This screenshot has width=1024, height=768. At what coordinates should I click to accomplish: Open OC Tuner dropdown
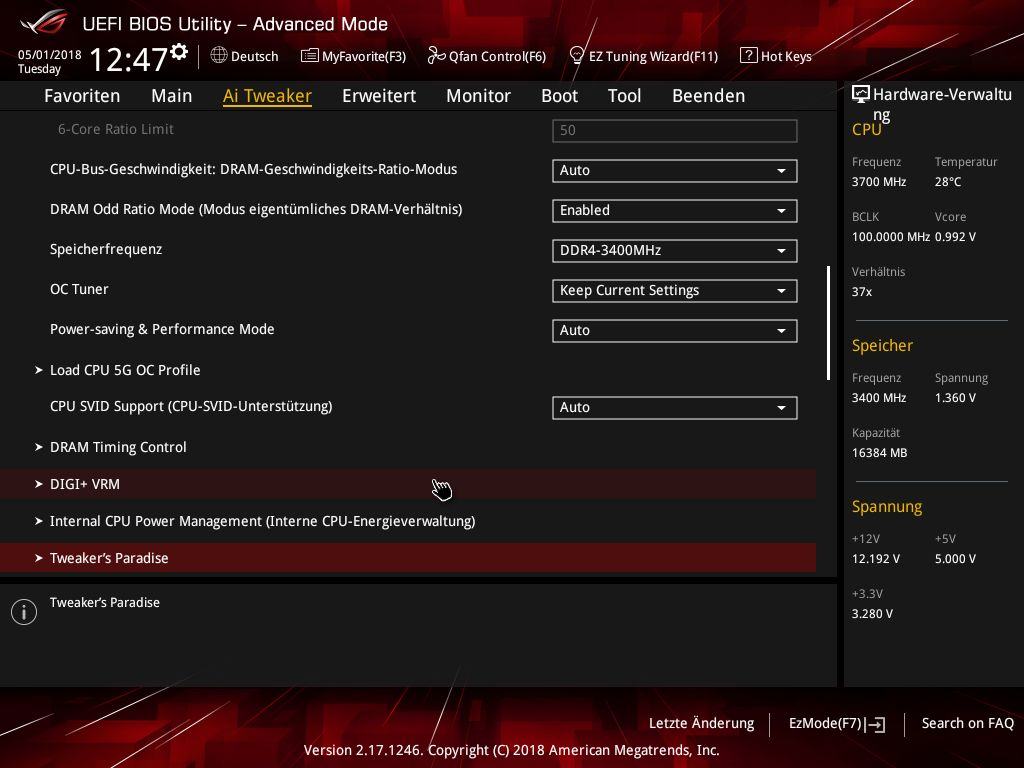click(x=675, y=291)
